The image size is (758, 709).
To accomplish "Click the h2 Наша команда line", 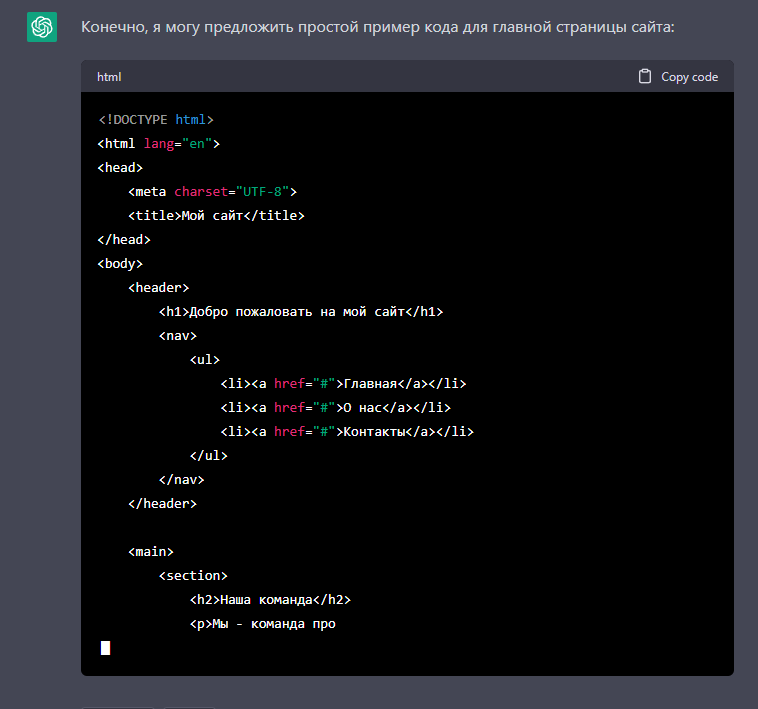I will point(270,600).
